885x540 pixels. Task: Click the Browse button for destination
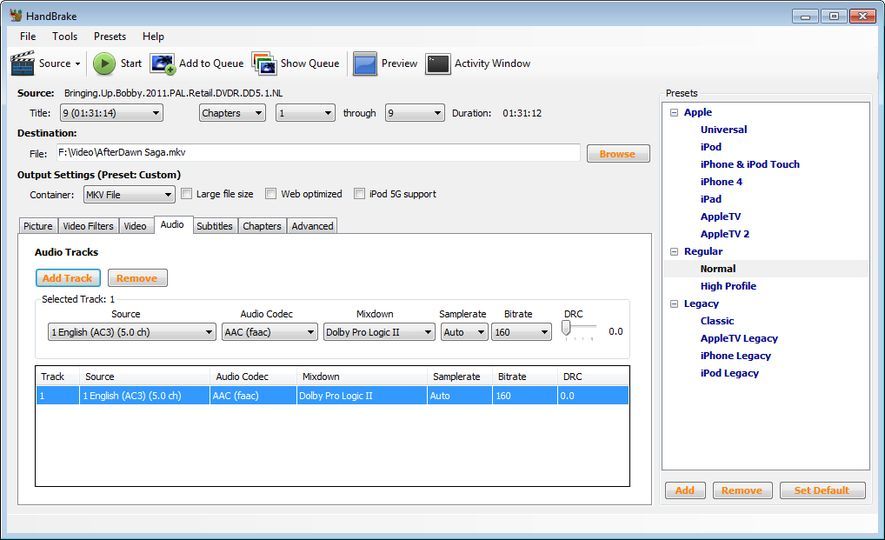coord(618,153)
